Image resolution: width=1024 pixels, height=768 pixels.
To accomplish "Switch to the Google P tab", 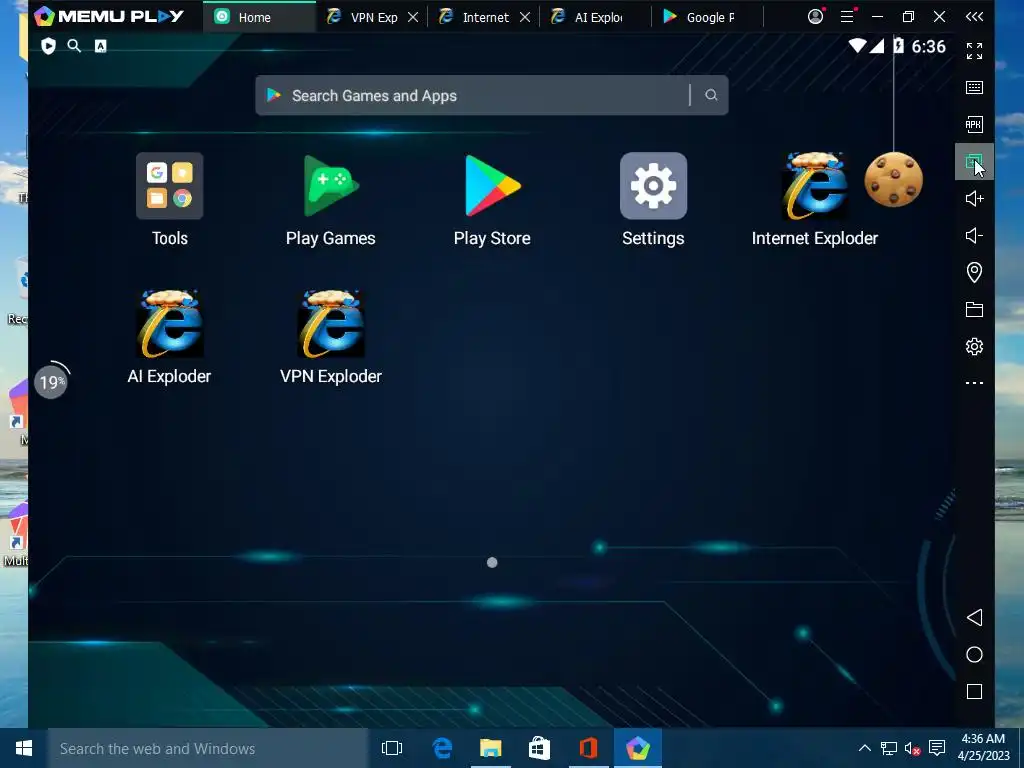I will (x=708, y=17).
